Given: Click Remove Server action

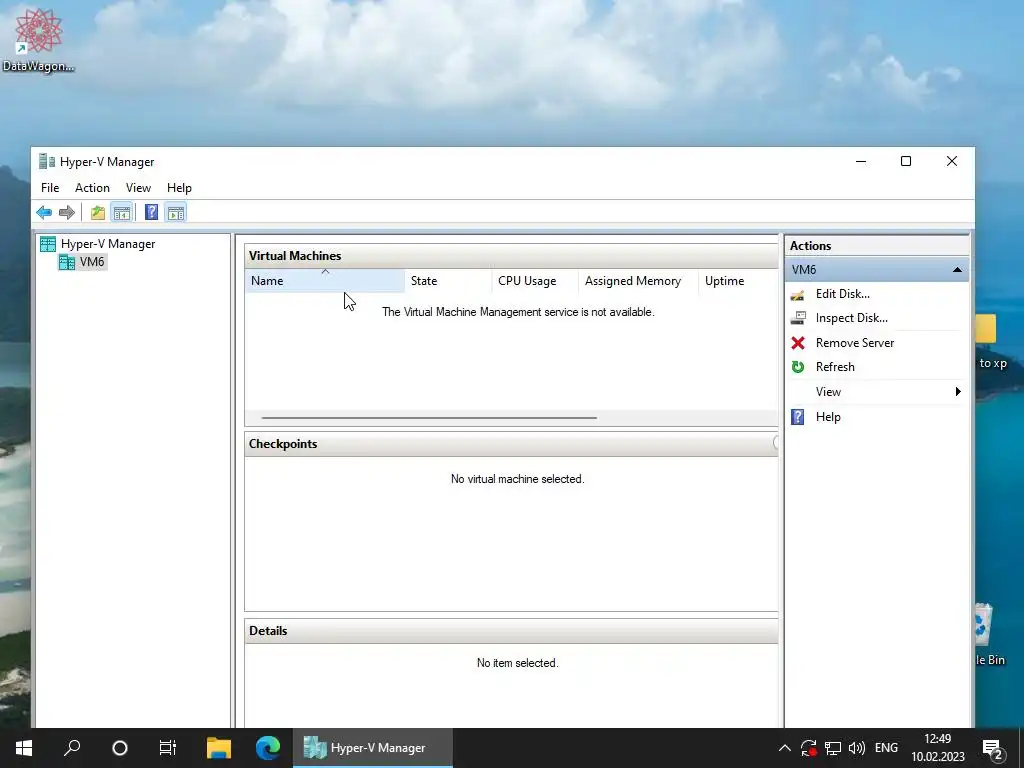Looking at the screenshot, I should pos(855,343).
